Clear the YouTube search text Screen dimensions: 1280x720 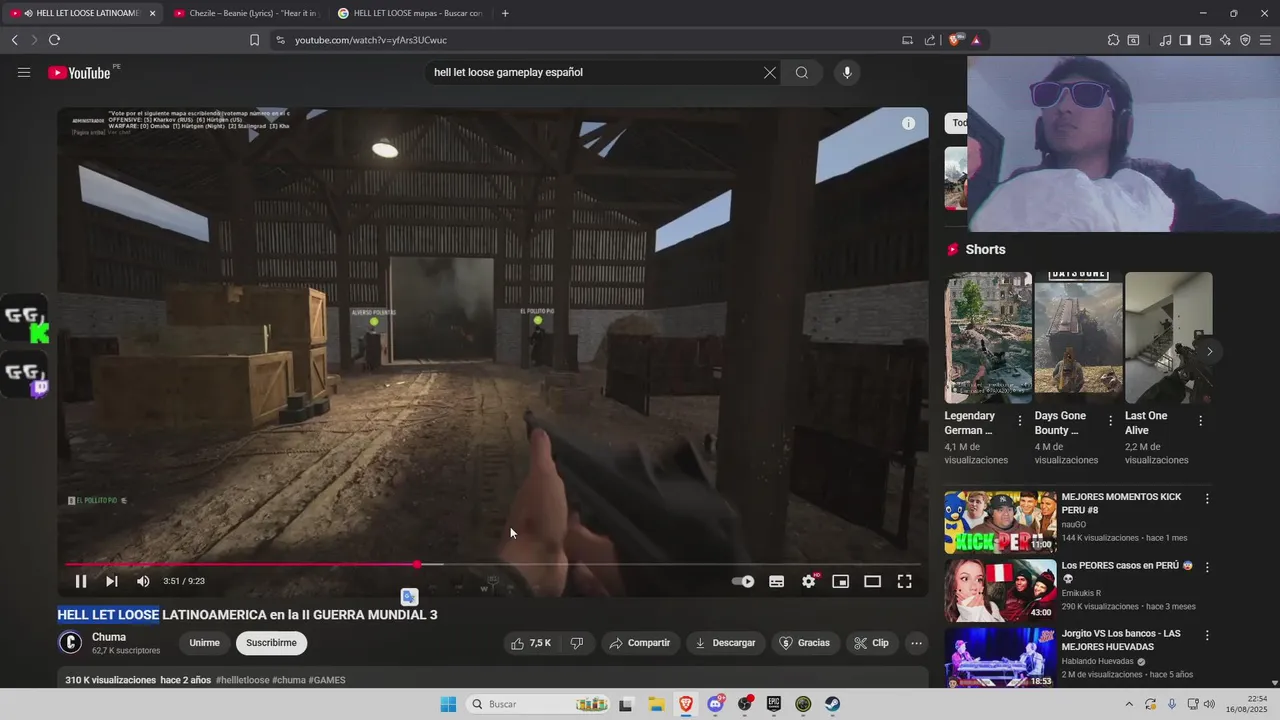(770, 72)
